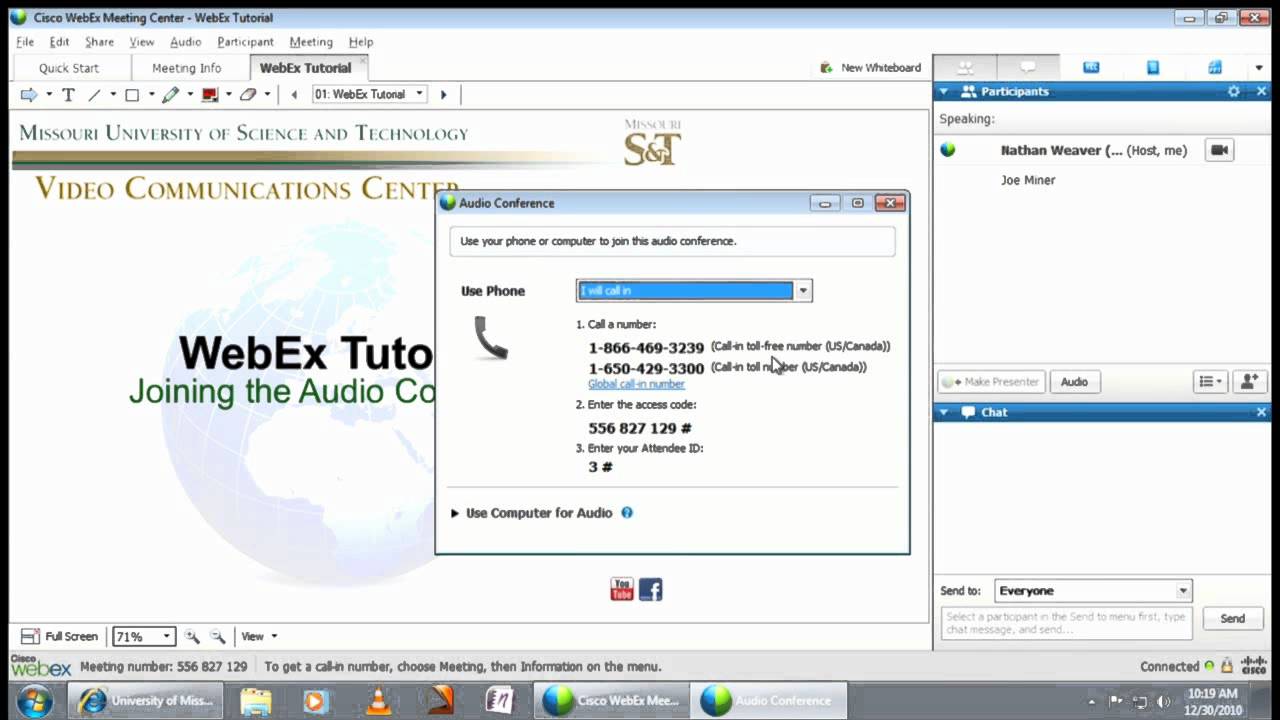This screenshot has width=1280, height=720.
Task: Open the Global call-in number link
Action: coord(636,384)
